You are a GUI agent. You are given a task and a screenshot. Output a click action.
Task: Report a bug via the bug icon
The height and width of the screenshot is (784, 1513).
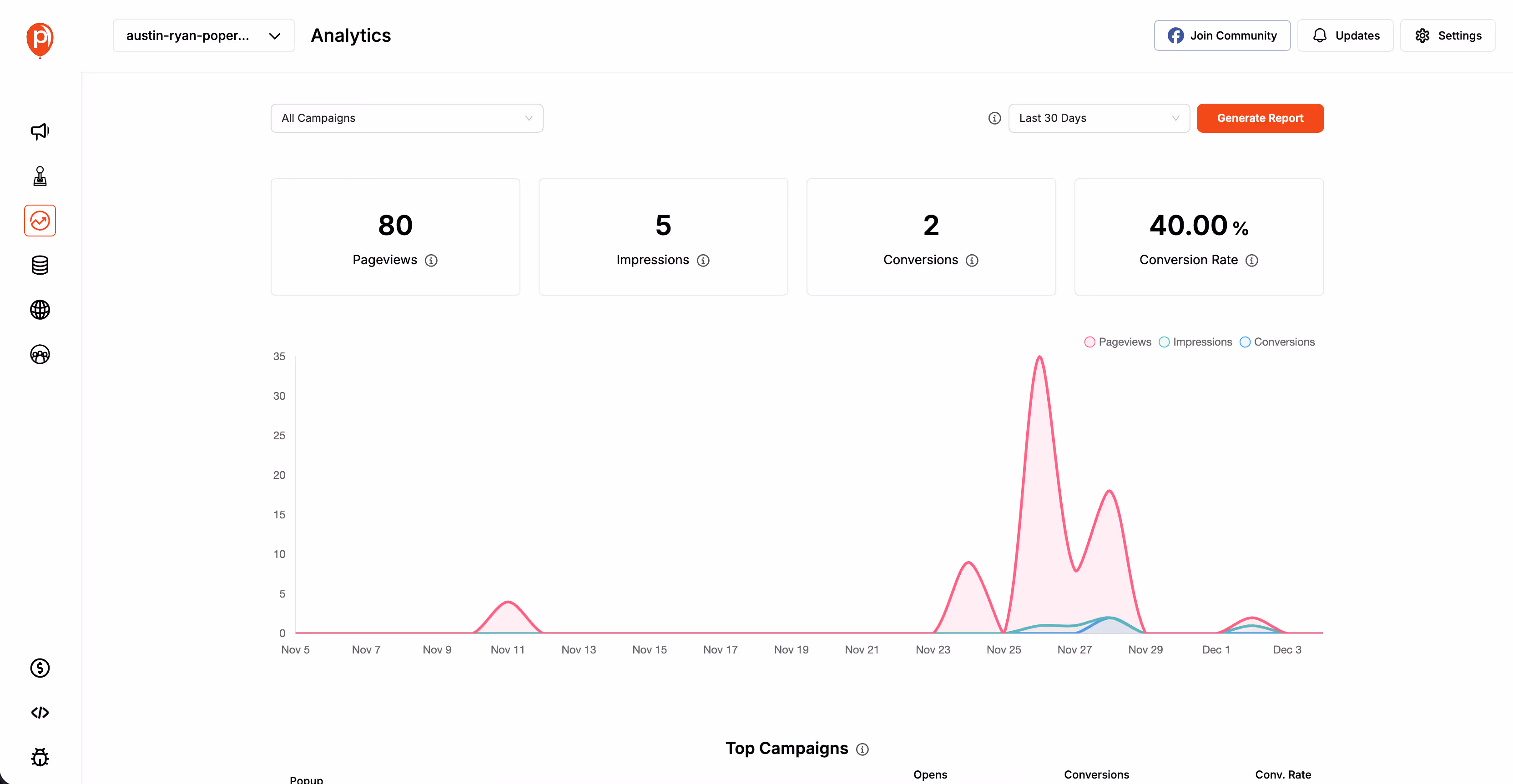(40, 757)
